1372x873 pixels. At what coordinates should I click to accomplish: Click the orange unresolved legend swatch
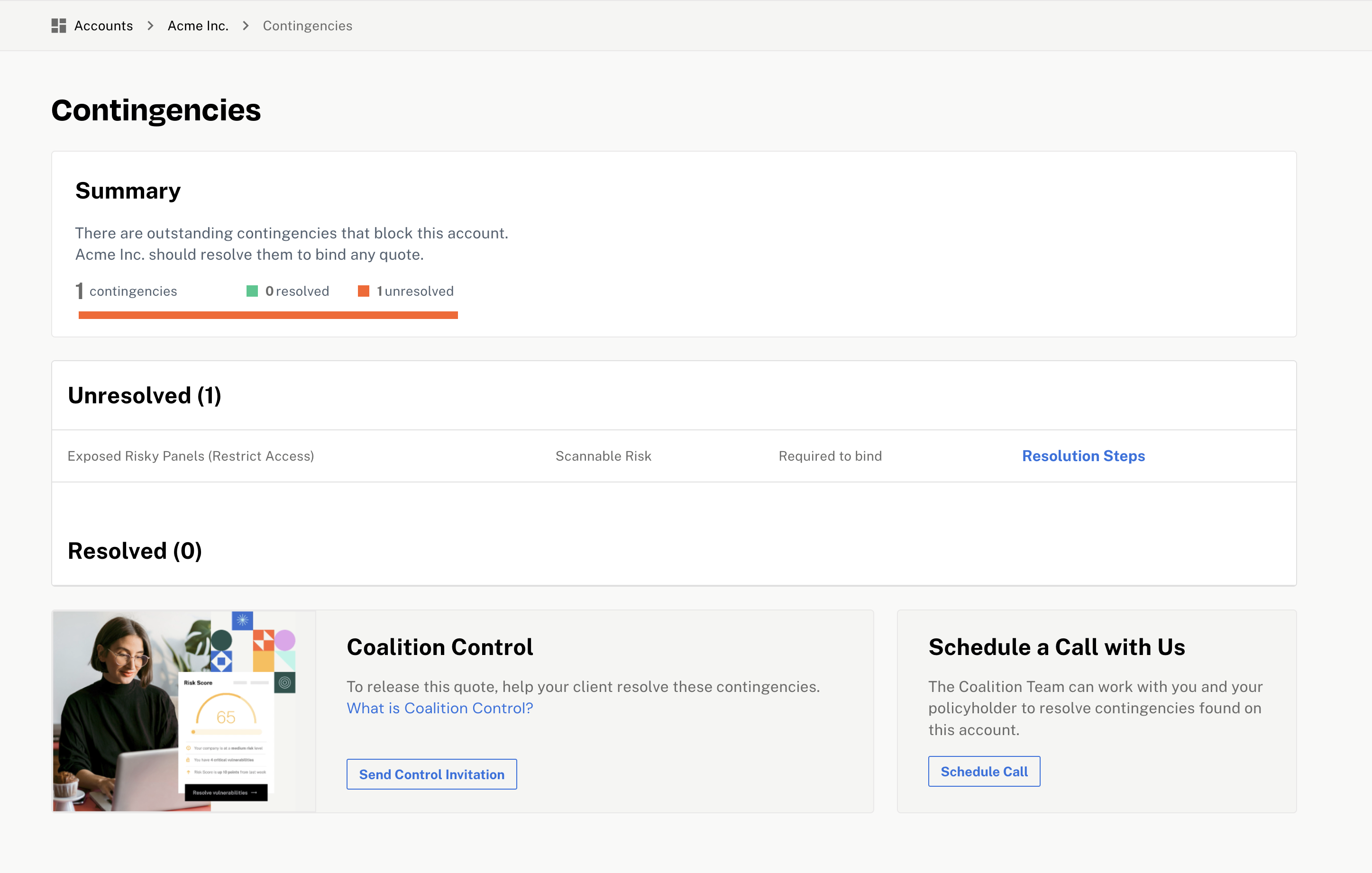coord(364,291)
